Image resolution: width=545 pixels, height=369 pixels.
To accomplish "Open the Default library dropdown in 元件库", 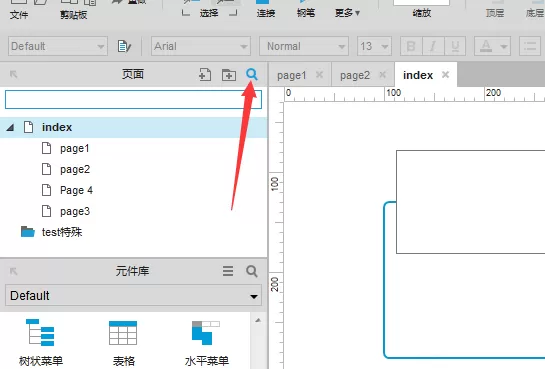I will (x=133, y=296).
